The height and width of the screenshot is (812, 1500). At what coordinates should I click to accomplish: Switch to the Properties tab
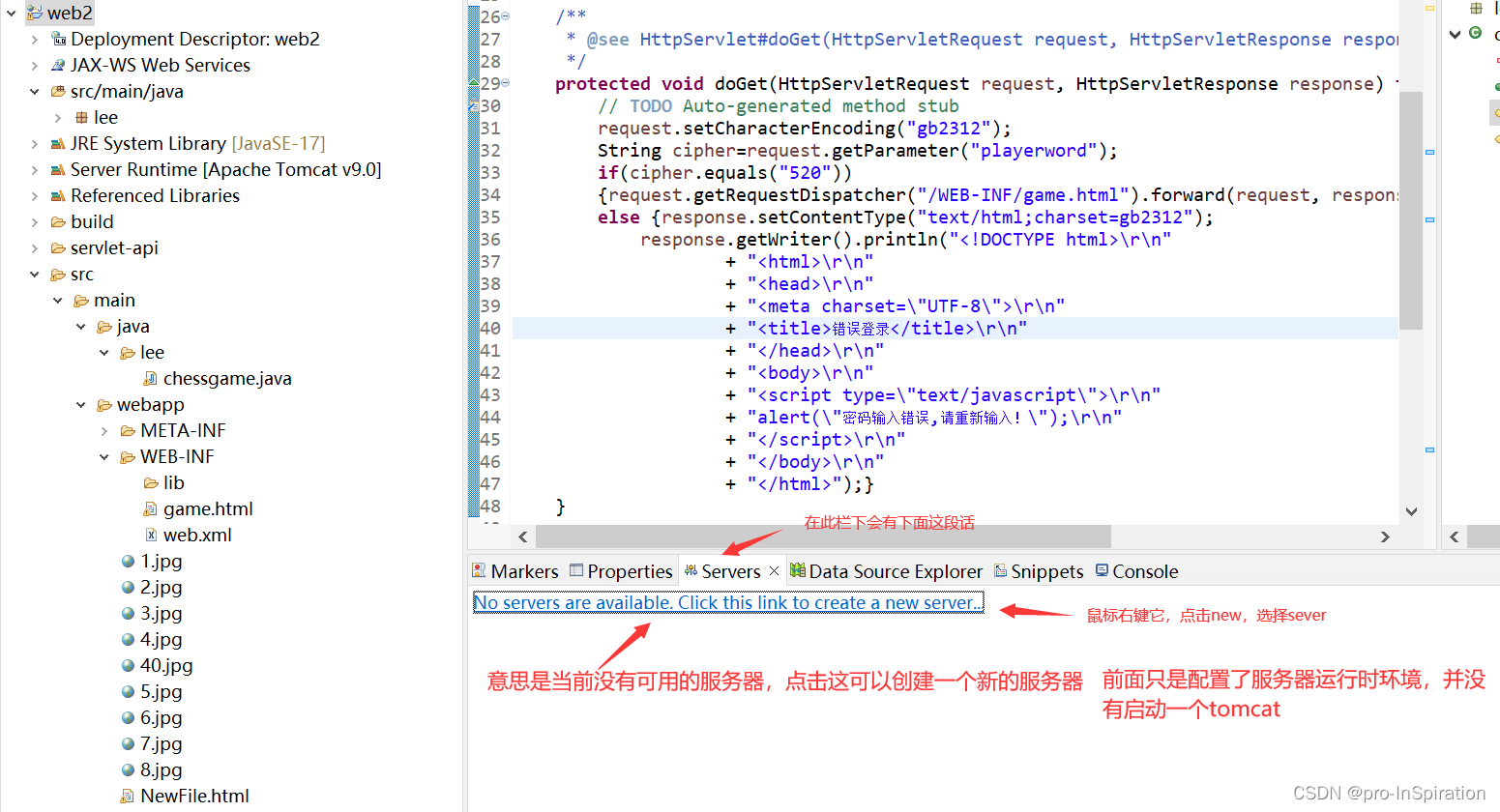(621, 571)
